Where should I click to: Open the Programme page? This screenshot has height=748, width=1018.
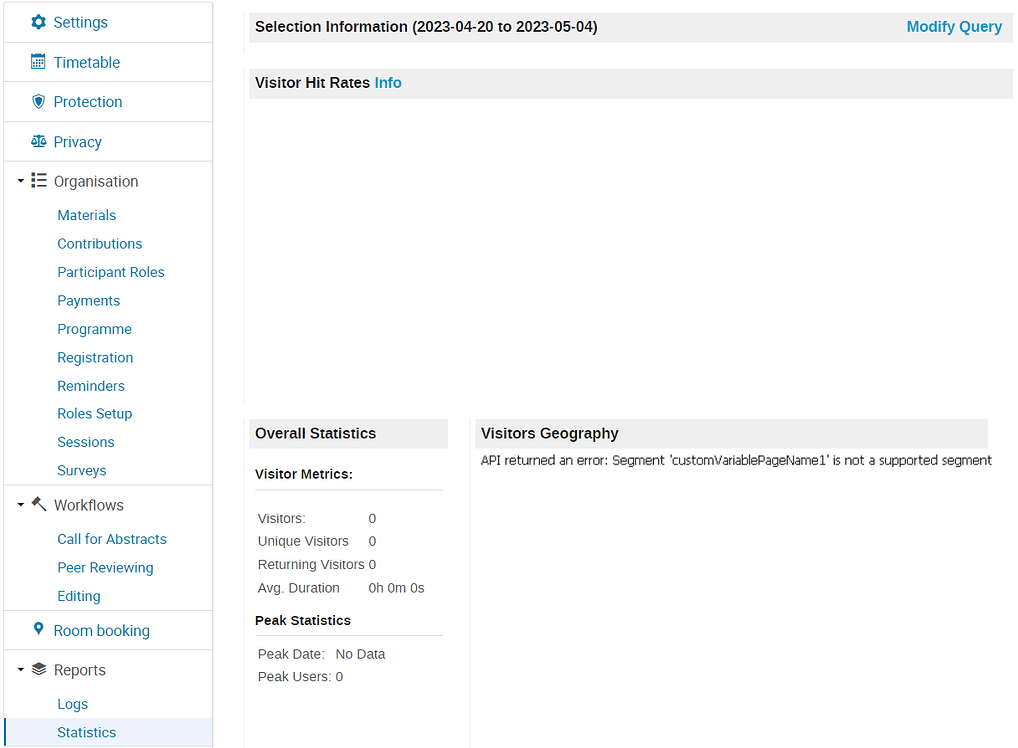click(x=94, y=329)
